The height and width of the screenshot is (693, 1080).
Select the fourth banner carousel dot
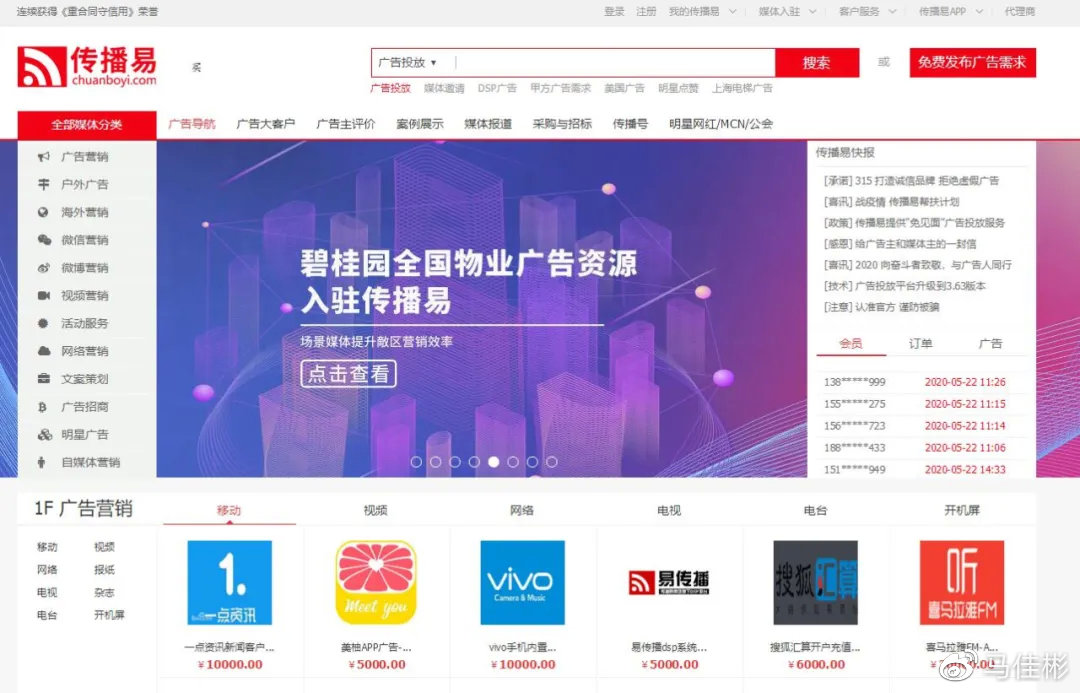pyautogui.click(x=474, y=462)
